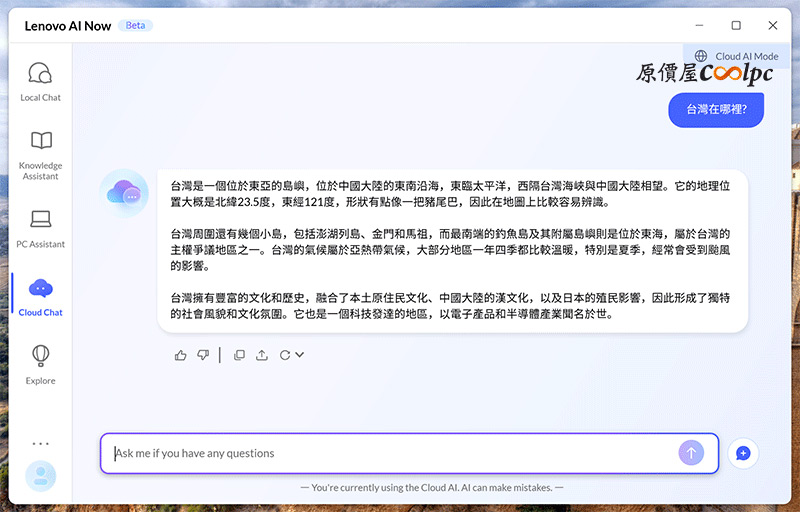Open the three-dot more options menu
Screen dimensions: 800x512
point(40,444)
